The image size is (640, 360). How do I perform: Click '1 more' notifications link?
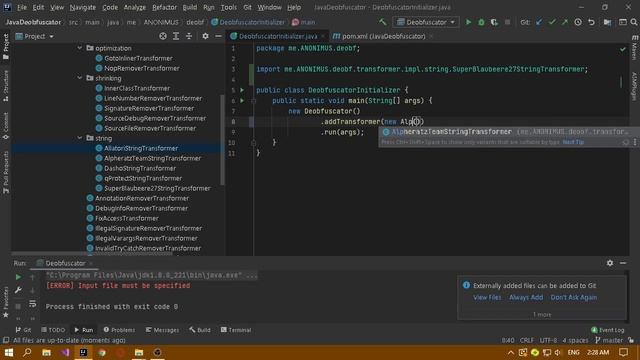pyautogui.click(x=542, y=314)
